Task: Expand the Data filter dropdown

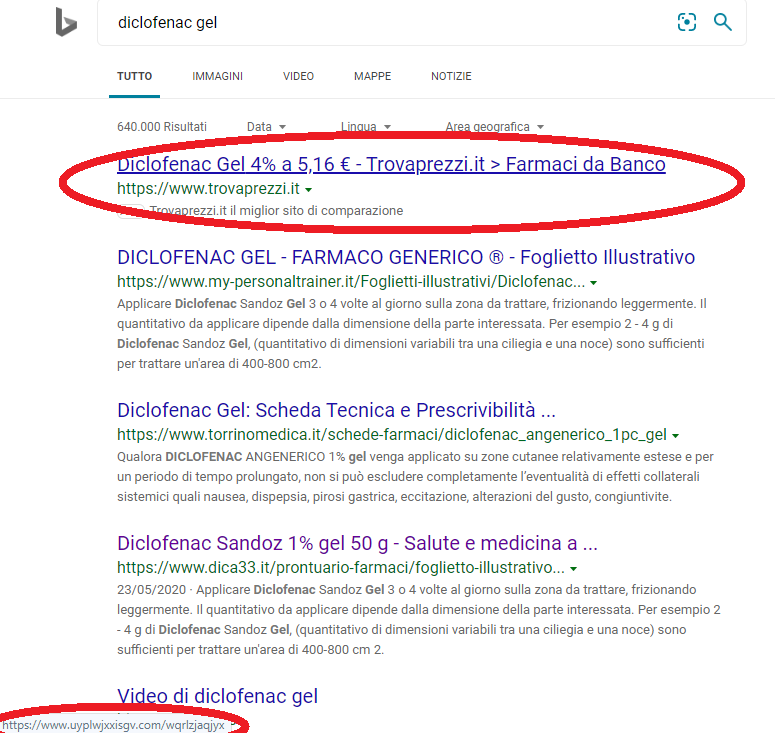Action: [x=266, y=127]
